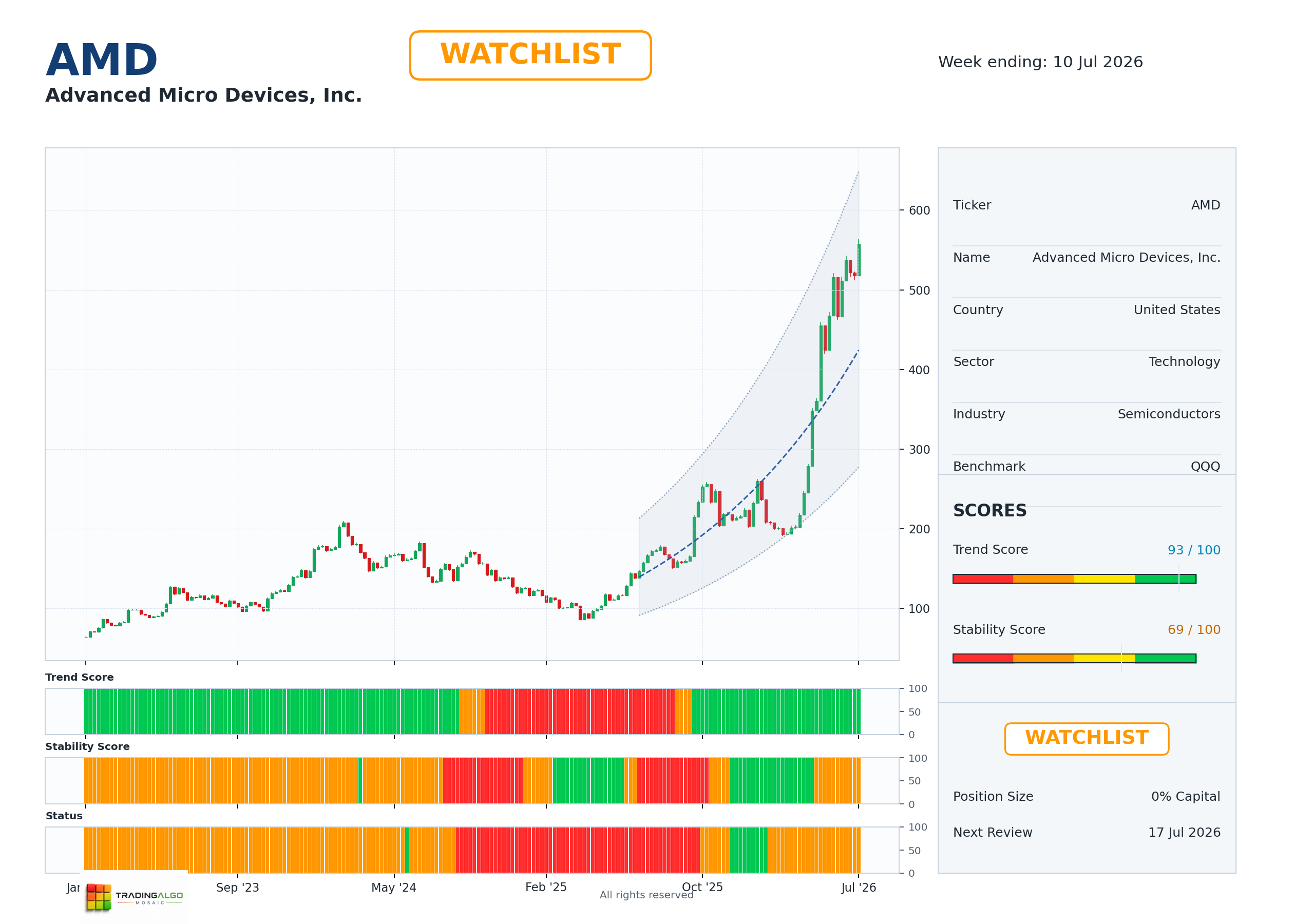Click the 'Industry' label in info panel
This screenshot has width=1294, height=924.
(979, 414)
